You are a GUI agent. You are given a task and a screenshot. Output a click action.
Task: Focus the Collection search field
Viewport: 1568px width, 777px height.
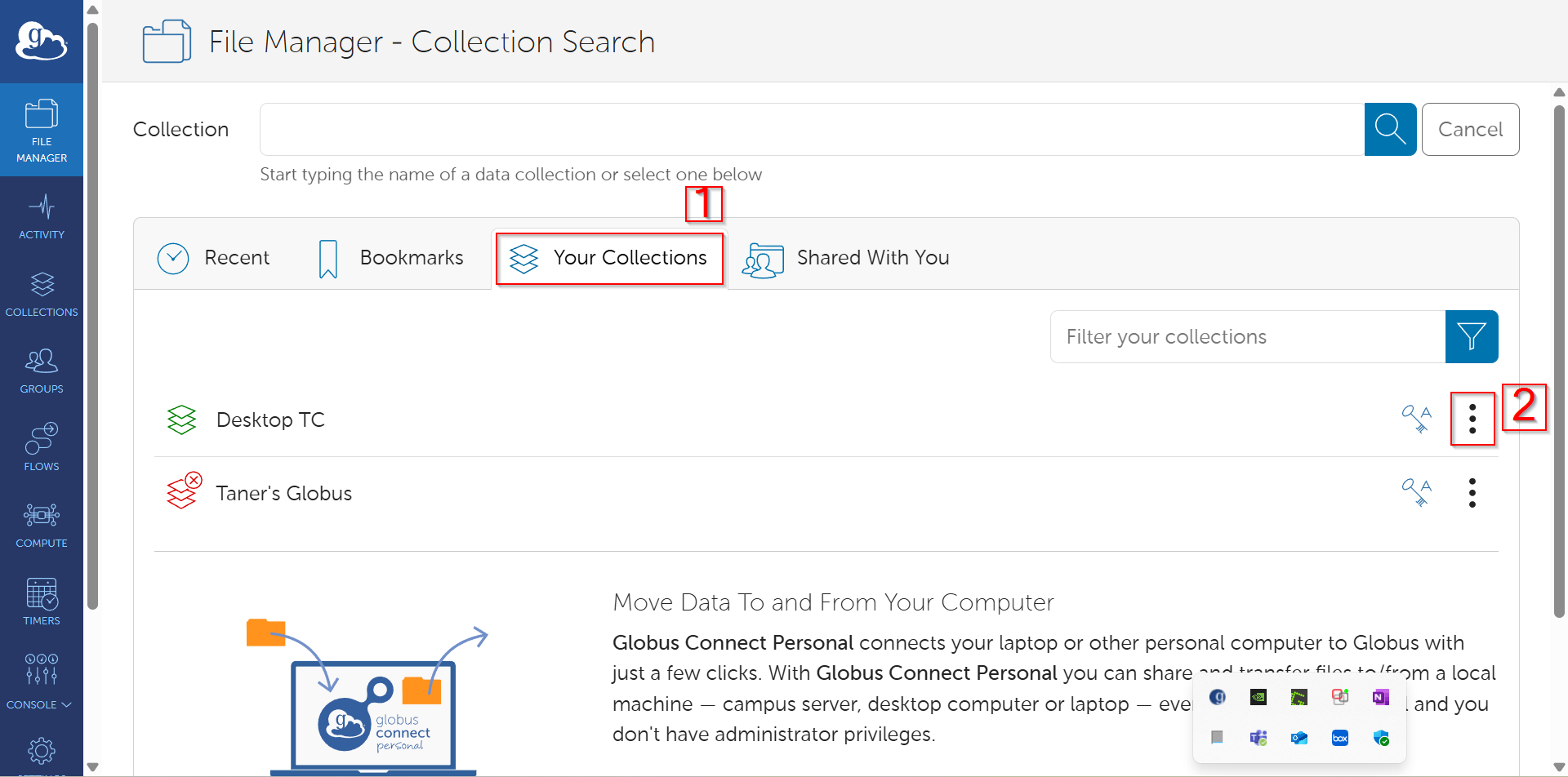click(x=812, y=129)
